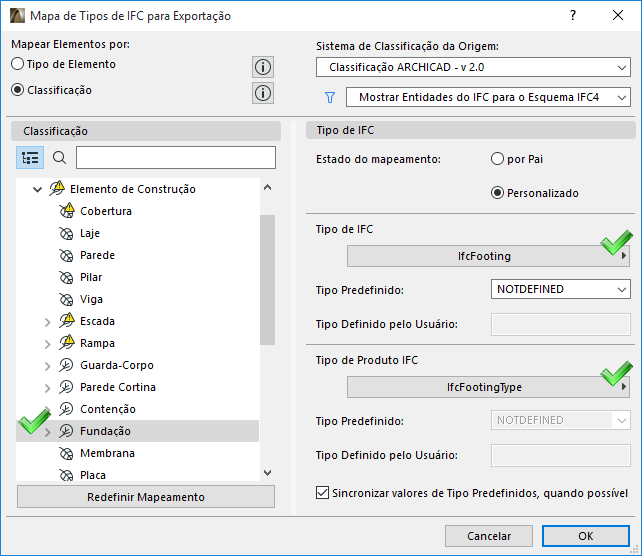Uncheck Sincronizar valores de Tipo Predefinidos
The image size is (642, 556).
[322, 492]
